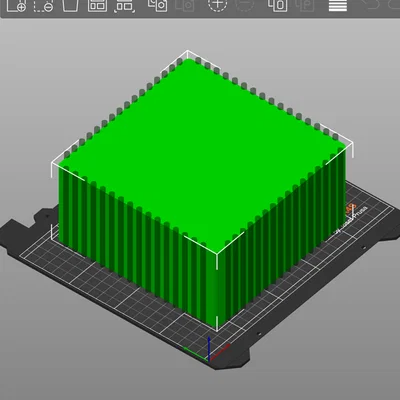Click the greyed-out Remove instance minus icon
Viewport: 400px width, 400px height.
pos(245,5)
